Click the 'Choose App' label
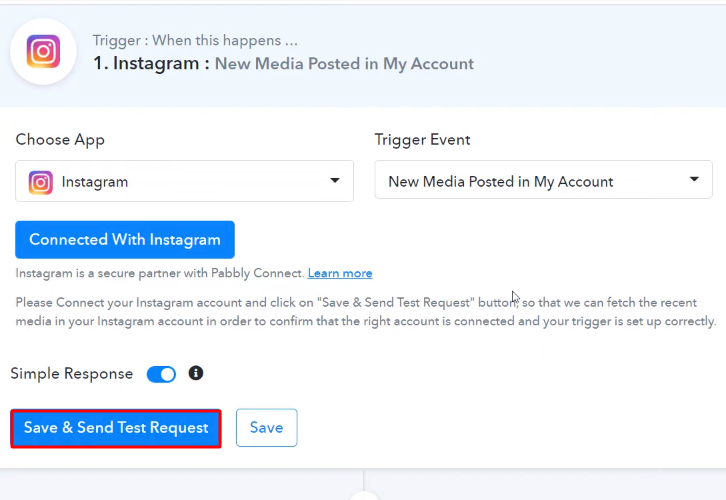 coord(60,140)
